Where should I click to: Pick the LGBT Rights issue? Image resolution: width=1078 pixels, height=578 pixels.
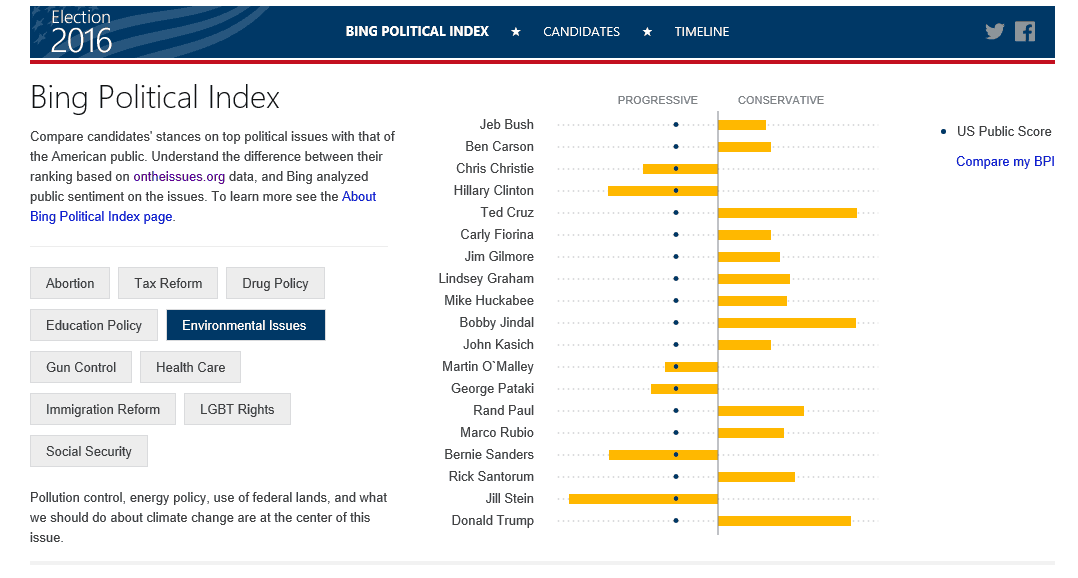(237, 409)
